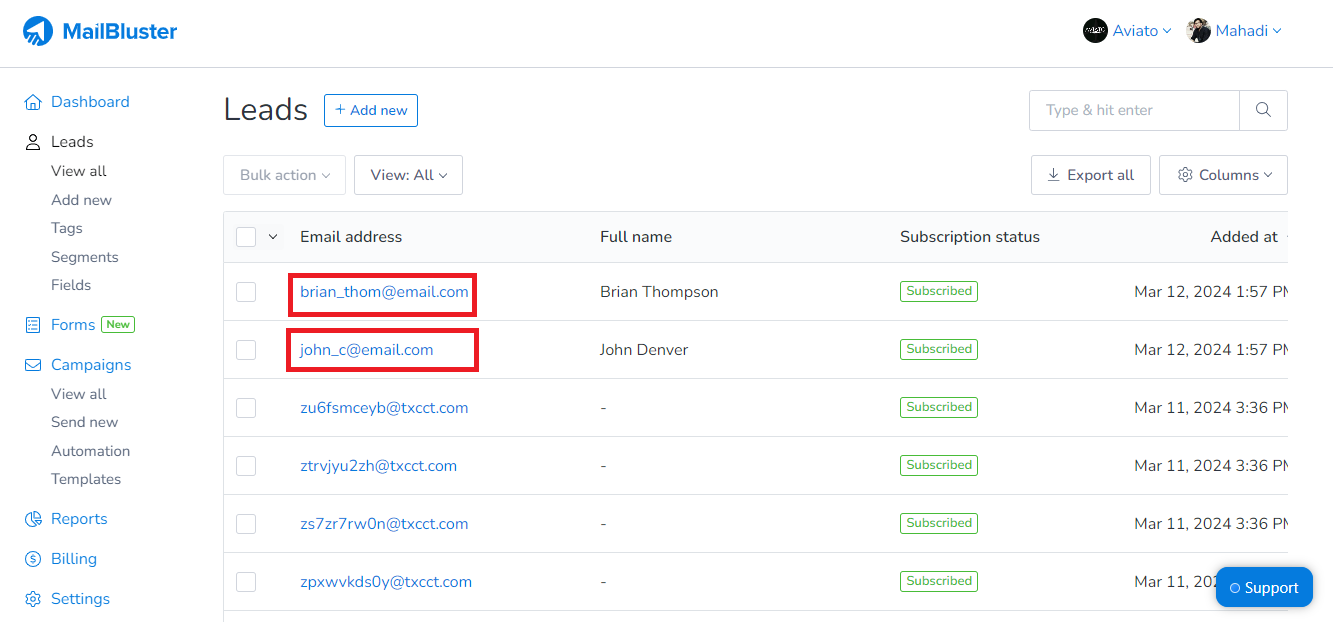Image resolution: width=1334 pixels, height=622 pixels.
Task: Open Automation under Campaigns
Action: point(90,451)
